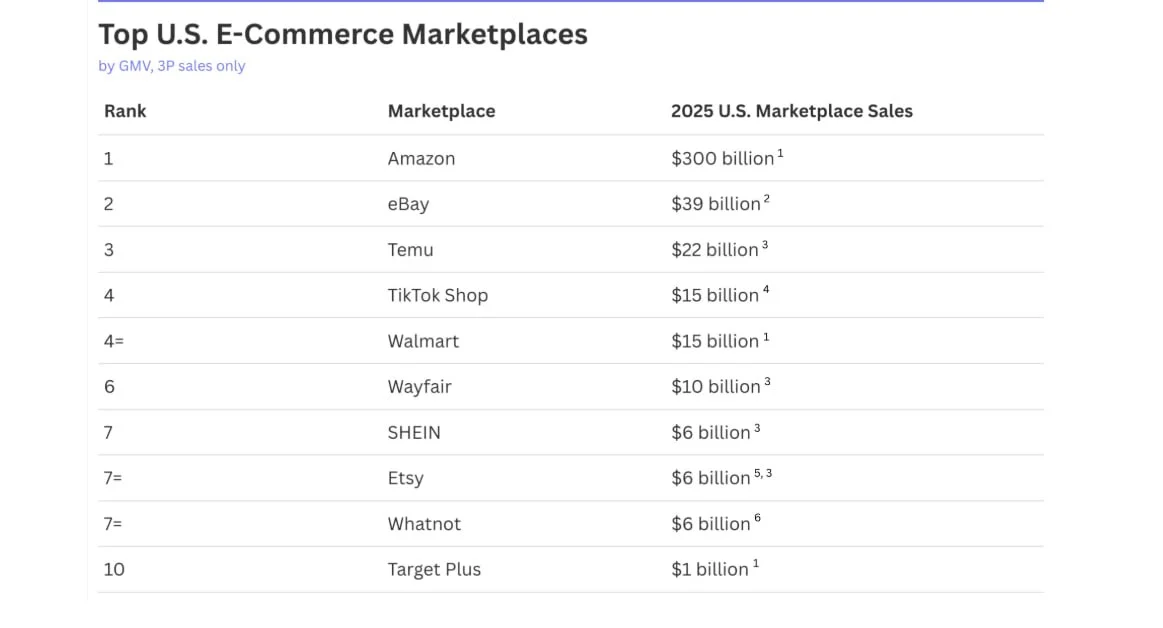The height and width of the screenshot is (628, 1163).
Task: Click the Walmart marketplace name
Action: 423,341
